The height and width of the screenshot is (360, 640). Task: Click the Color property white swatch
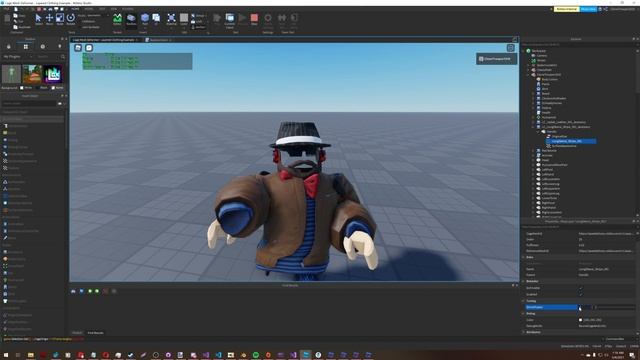coord(580,320)
